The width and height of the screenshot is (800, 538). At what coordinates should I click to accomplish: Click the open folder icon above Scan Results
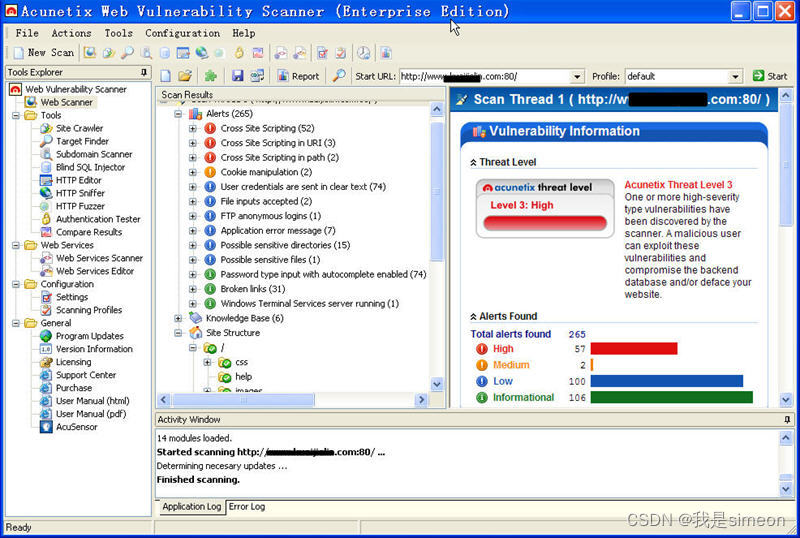pos(185,76)
